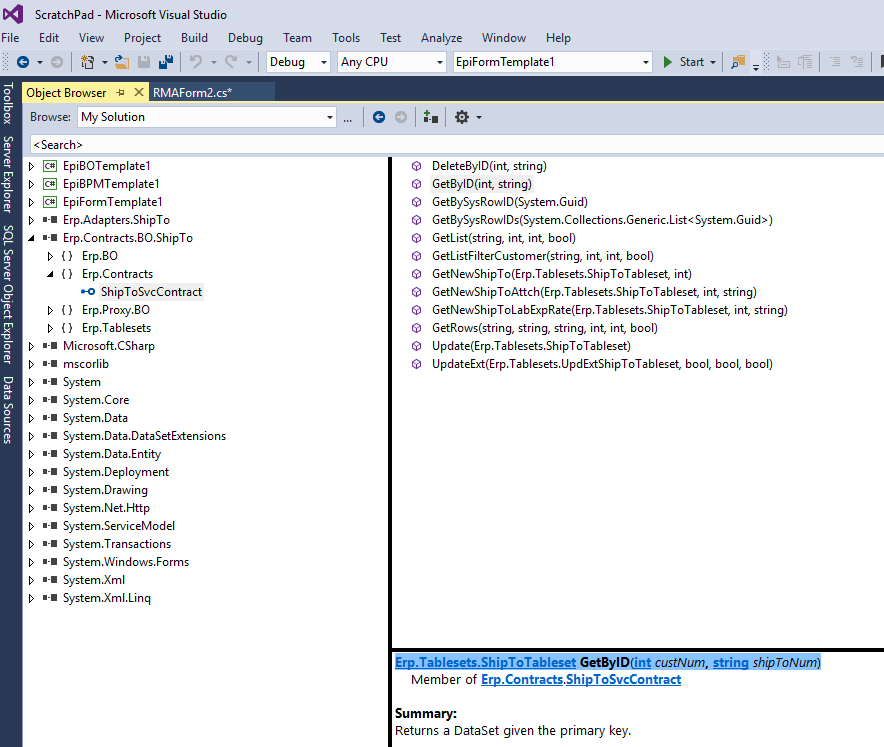Switch to the RMAForm2.cs tab
The height and width of the screenshot is (747, 884).
tap(193, 92)
